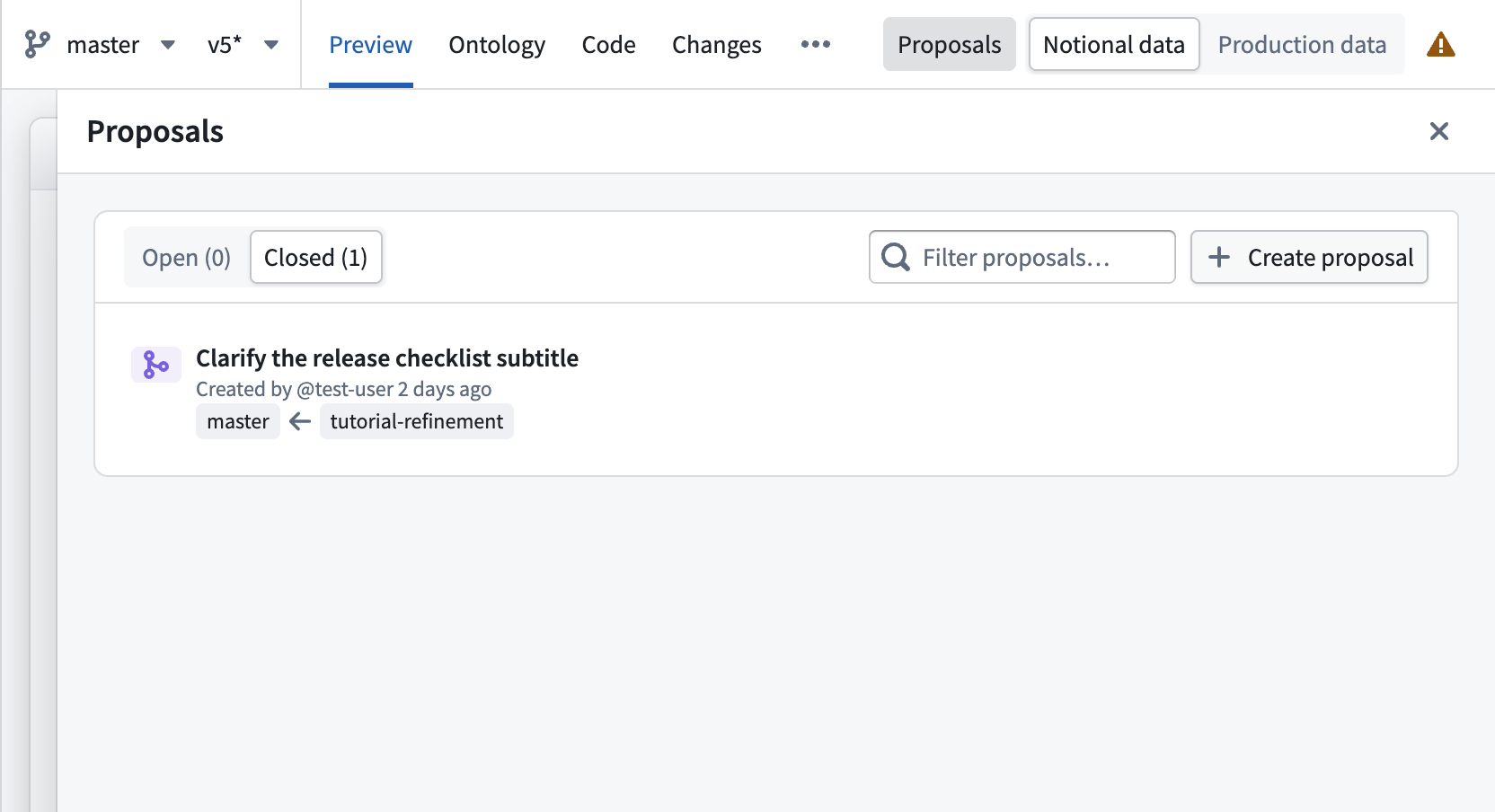
Task: Toggle the Proposals panel button
Action: [949, 44]
